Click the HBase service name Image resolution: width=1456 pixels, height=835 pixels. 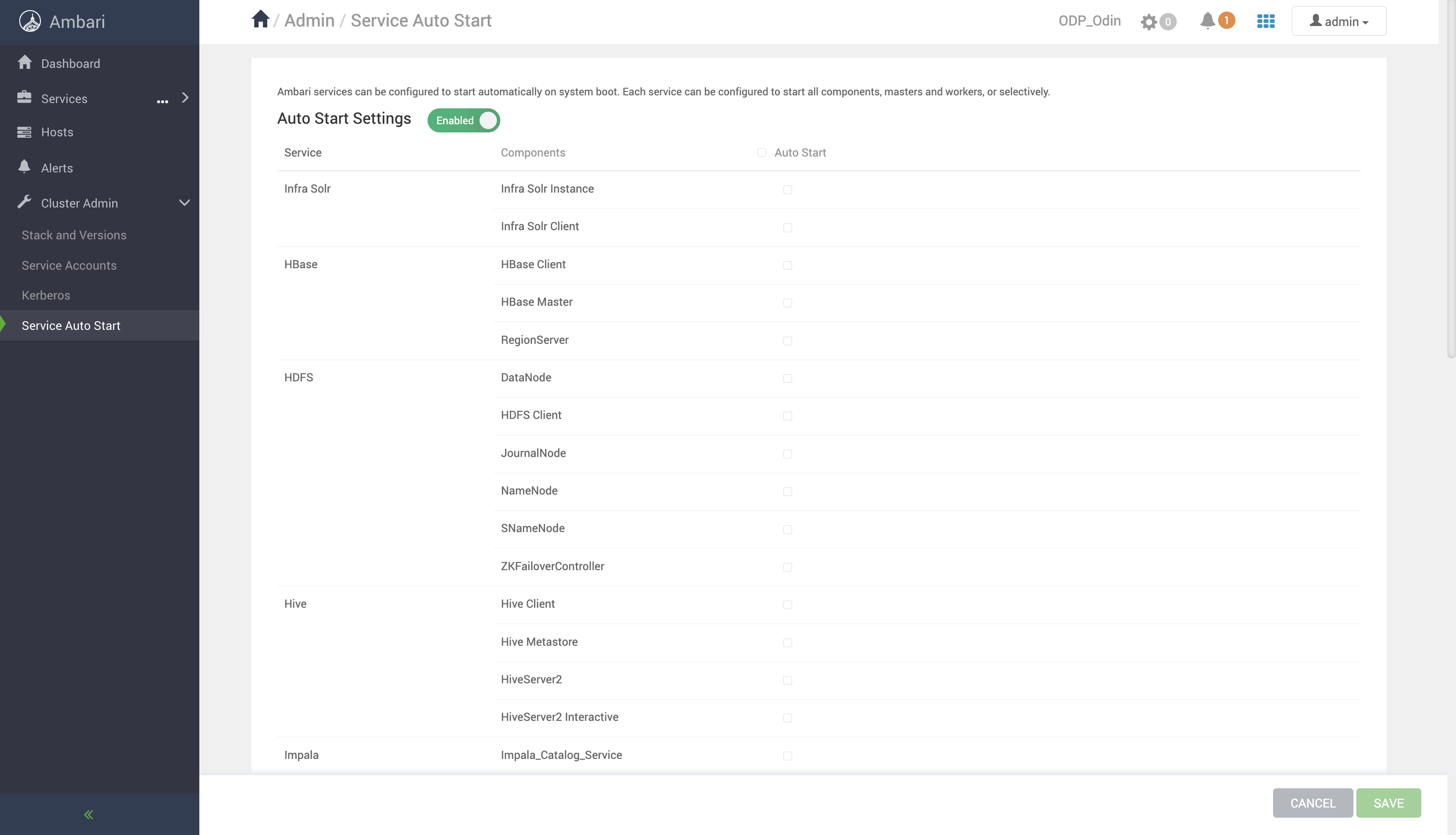(301, 264)
